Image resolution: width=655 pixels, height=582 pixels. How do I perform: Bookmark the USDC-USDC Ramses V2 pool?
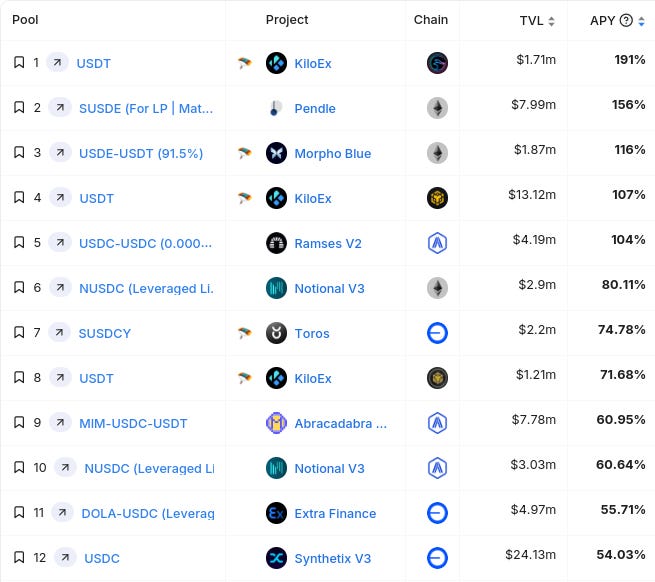19,242
